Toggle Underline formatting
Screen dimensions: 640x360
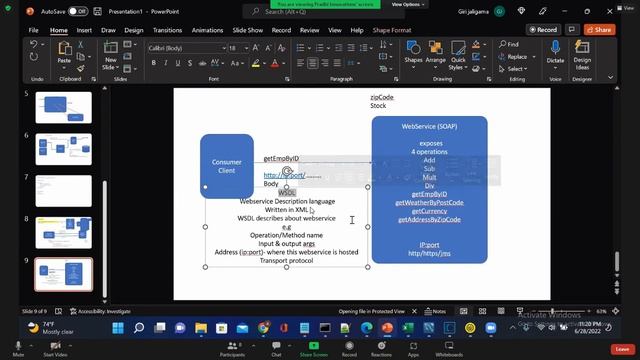coord(178,63)
